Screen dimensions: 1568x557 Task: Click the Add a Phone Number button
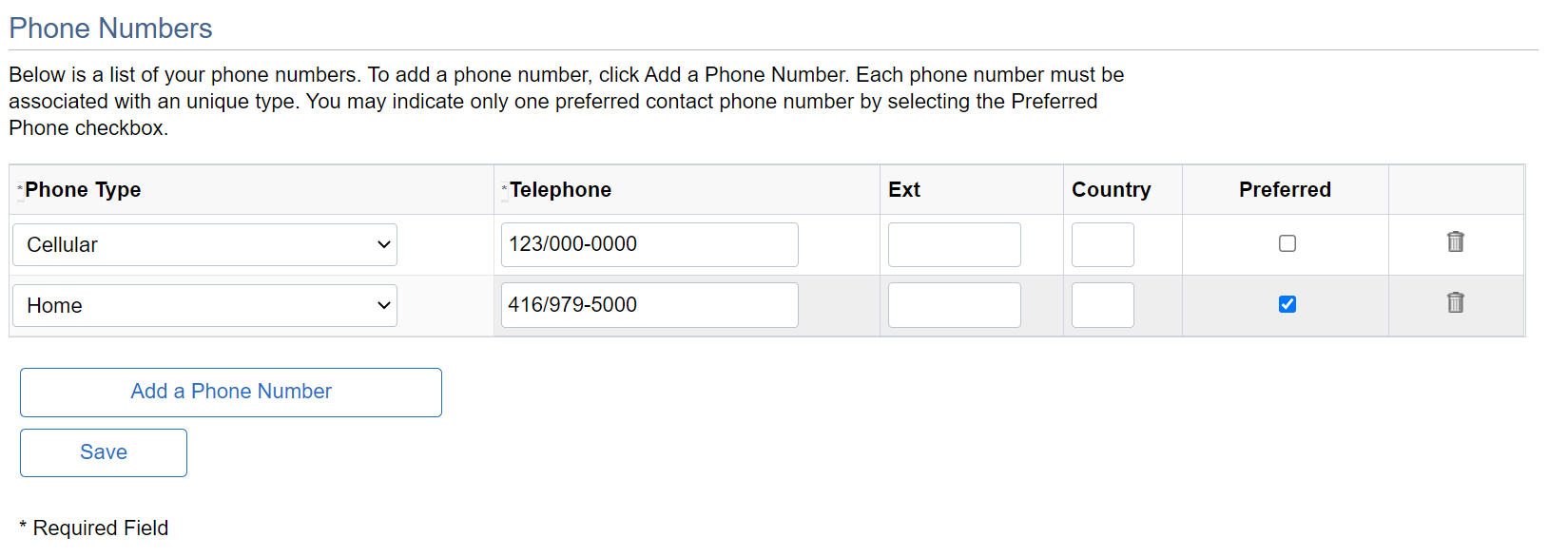point(231,393)
